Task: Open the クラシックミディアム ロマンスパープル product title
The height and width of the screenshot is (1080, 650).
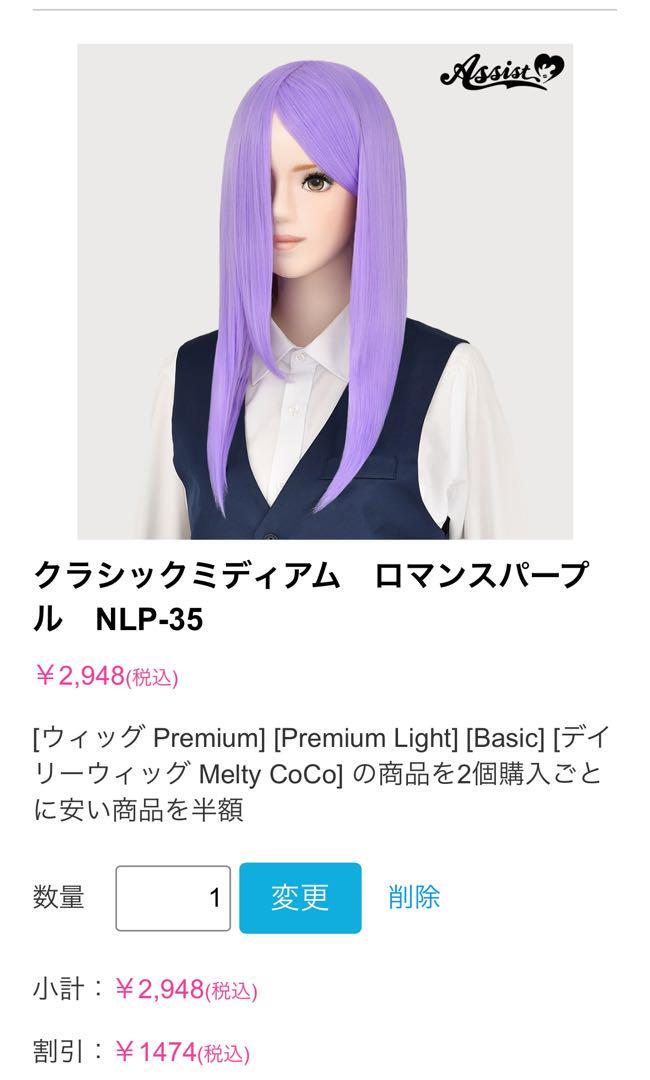Action: 311,596
